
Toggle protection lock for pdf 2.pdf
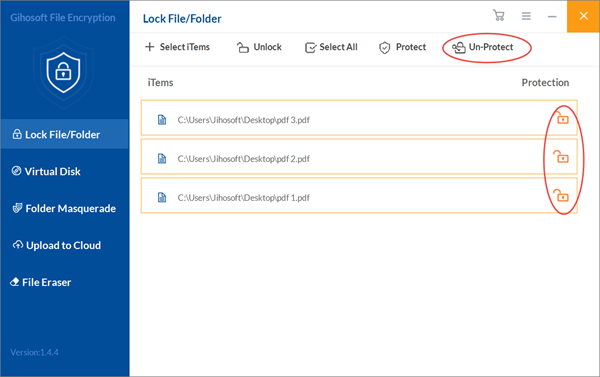[561, 157]
